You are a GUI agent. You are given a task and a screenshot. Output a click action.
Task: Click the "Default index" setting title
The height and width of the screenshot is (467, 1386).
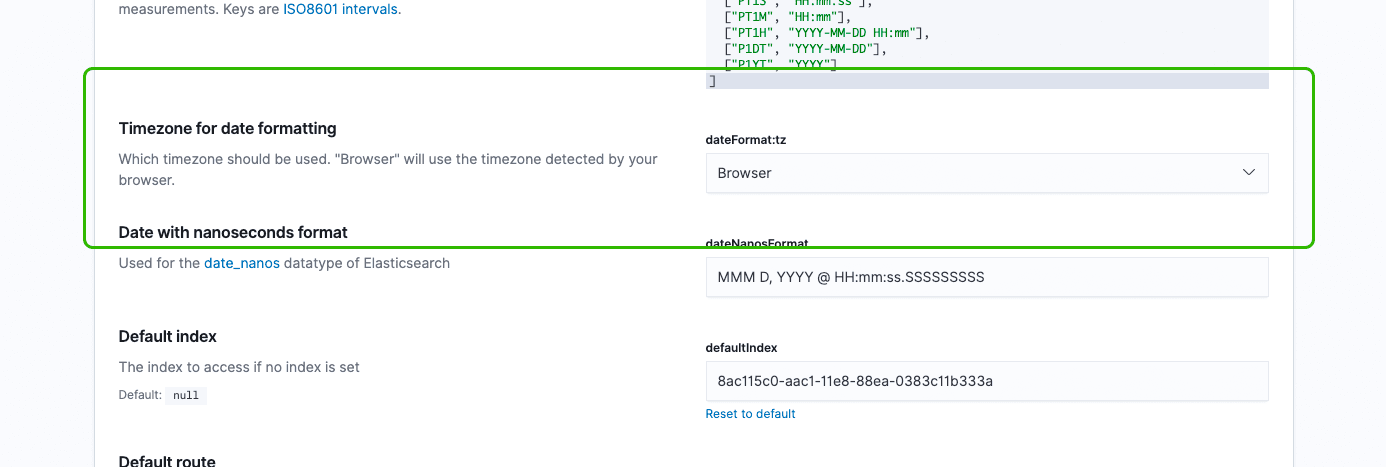[x=167, y=336]
